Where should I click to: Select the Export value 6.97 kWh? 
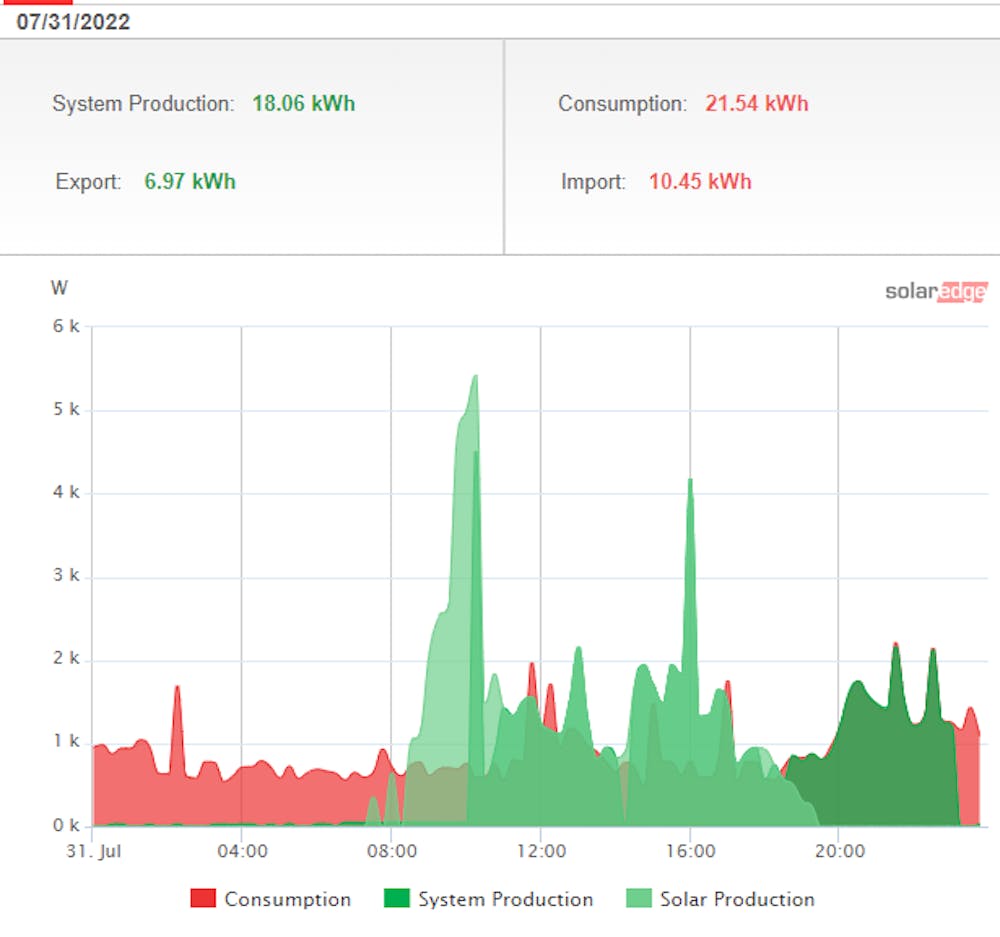point(190,181)
